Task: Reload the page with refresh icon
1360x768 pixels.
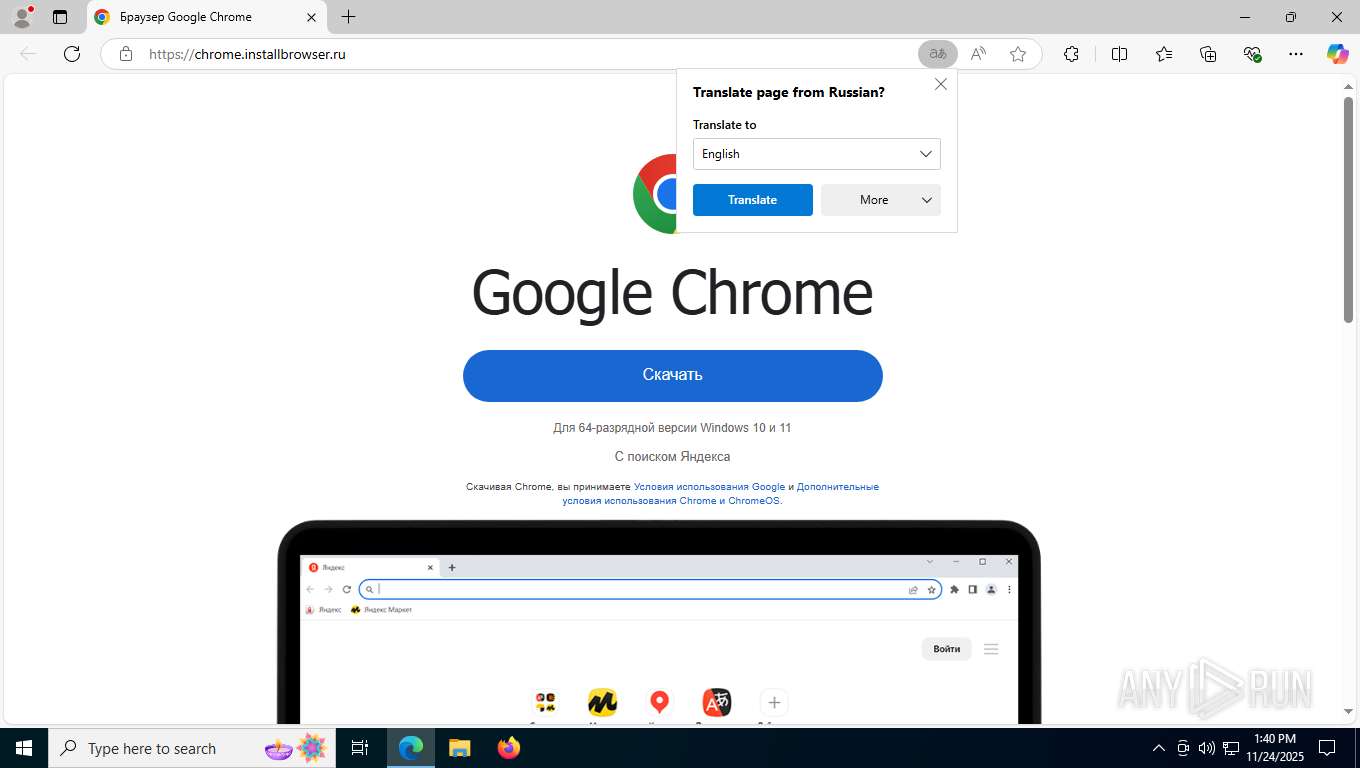Action: (72, 54)
